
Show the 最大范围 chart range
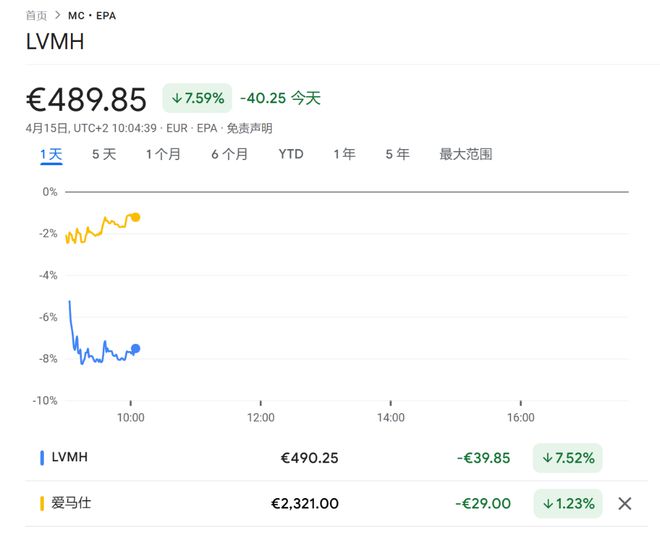tap(466, 154)
